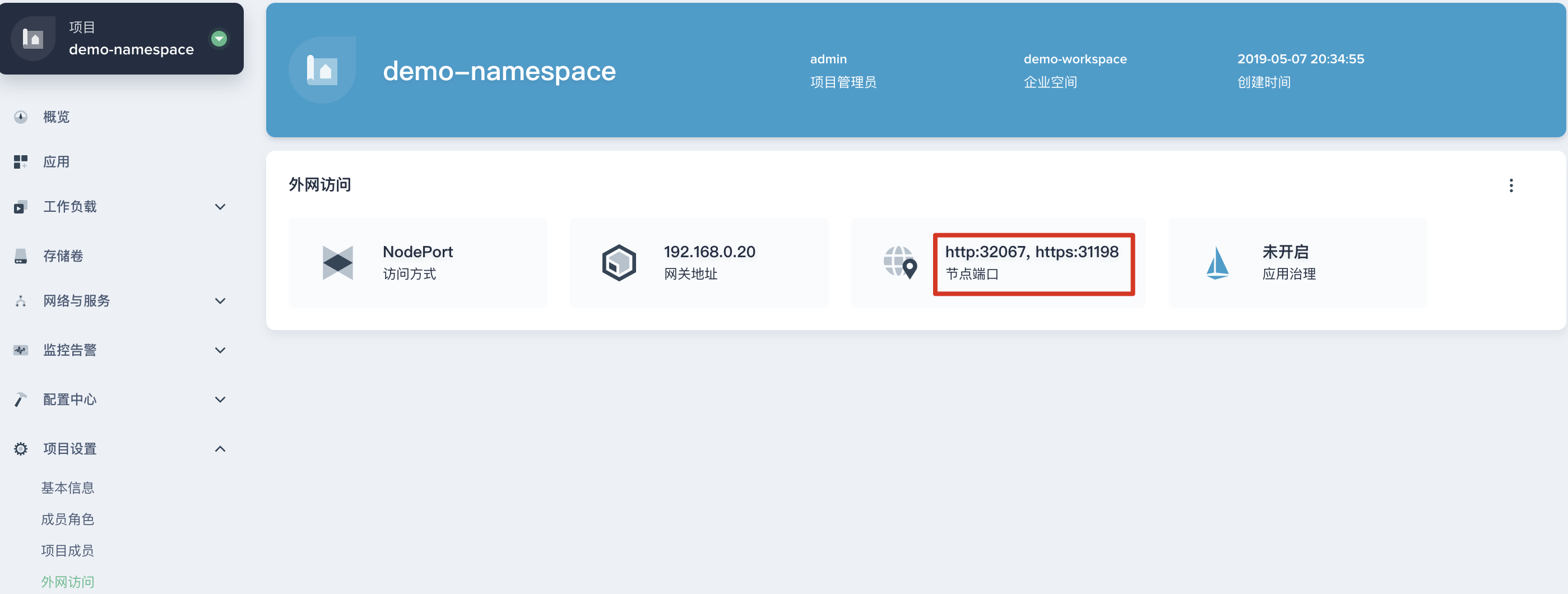Image resolution: width=1568 pixels, height=594 pixels.
Task: Click the 创建时间 label in the header
Action: coord(1264,82)
